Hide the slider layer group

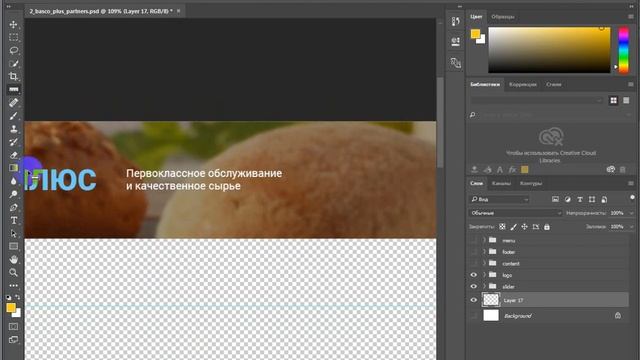(473, 286)
